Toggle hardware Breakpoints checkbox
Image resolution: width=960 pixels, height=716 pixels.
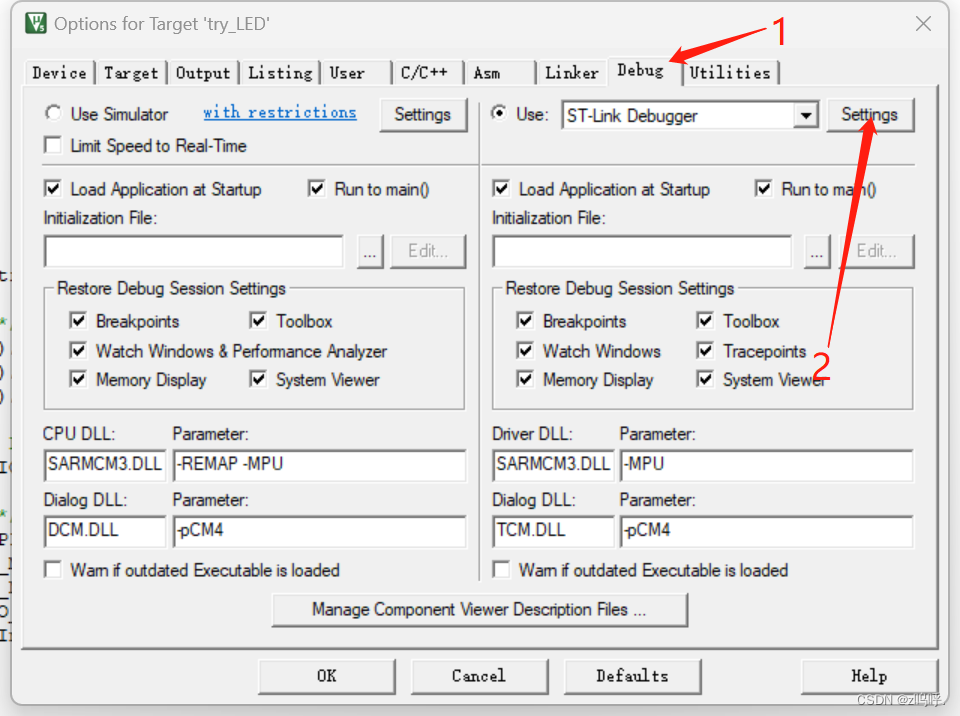[525, 320]
